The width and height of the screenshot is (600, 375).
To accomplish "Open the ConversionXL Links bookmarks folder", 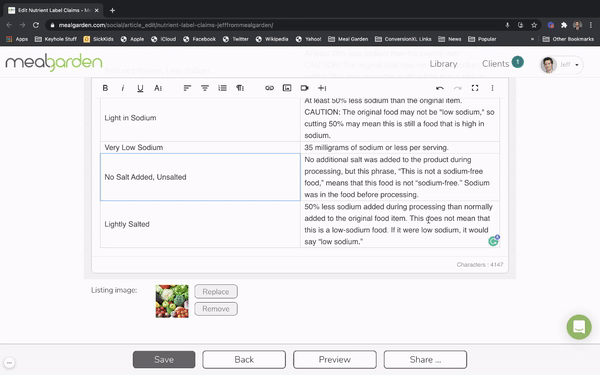I will pyautogui.click(x=403, y=39).
